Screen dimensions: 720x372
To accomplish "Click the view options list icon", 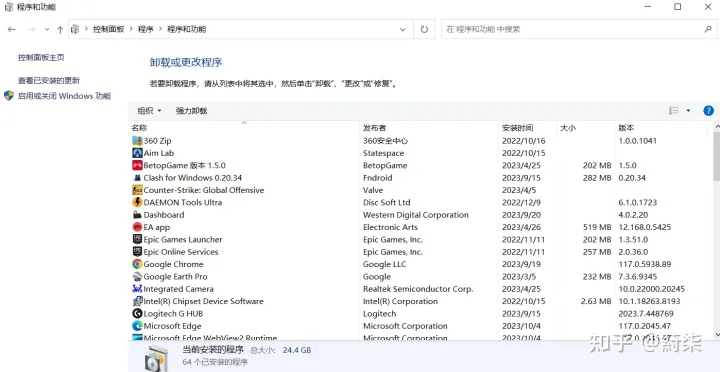I will coord(674,111).
